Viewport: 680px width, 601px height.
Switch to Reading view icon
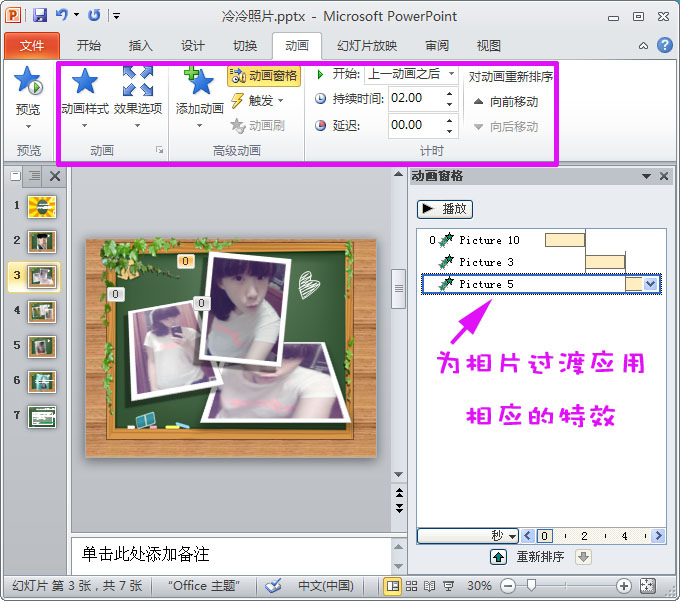(x=429, y=586)
